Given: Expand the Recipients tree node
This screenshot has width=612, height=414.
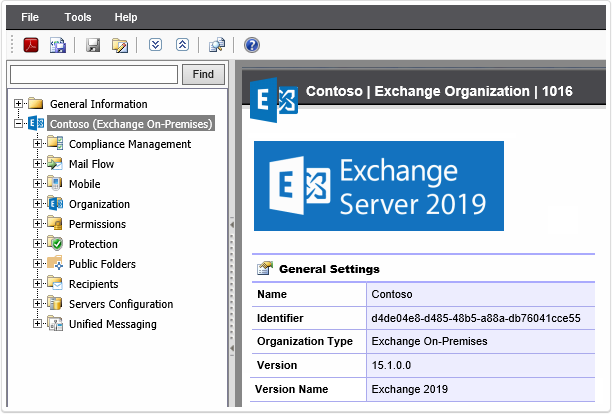Looking at the screenshot, I should point(38,284).
